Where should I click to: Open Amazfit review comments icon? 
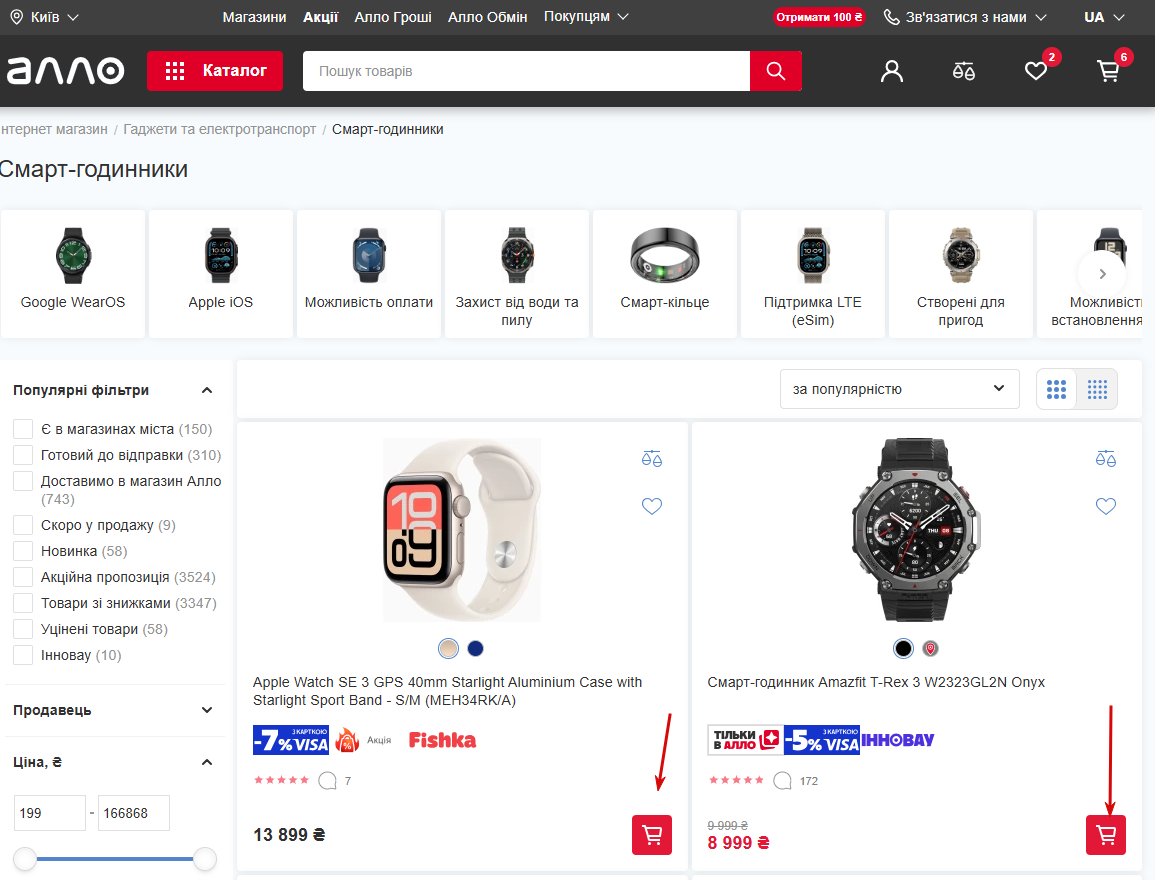[x=782, y=781]
